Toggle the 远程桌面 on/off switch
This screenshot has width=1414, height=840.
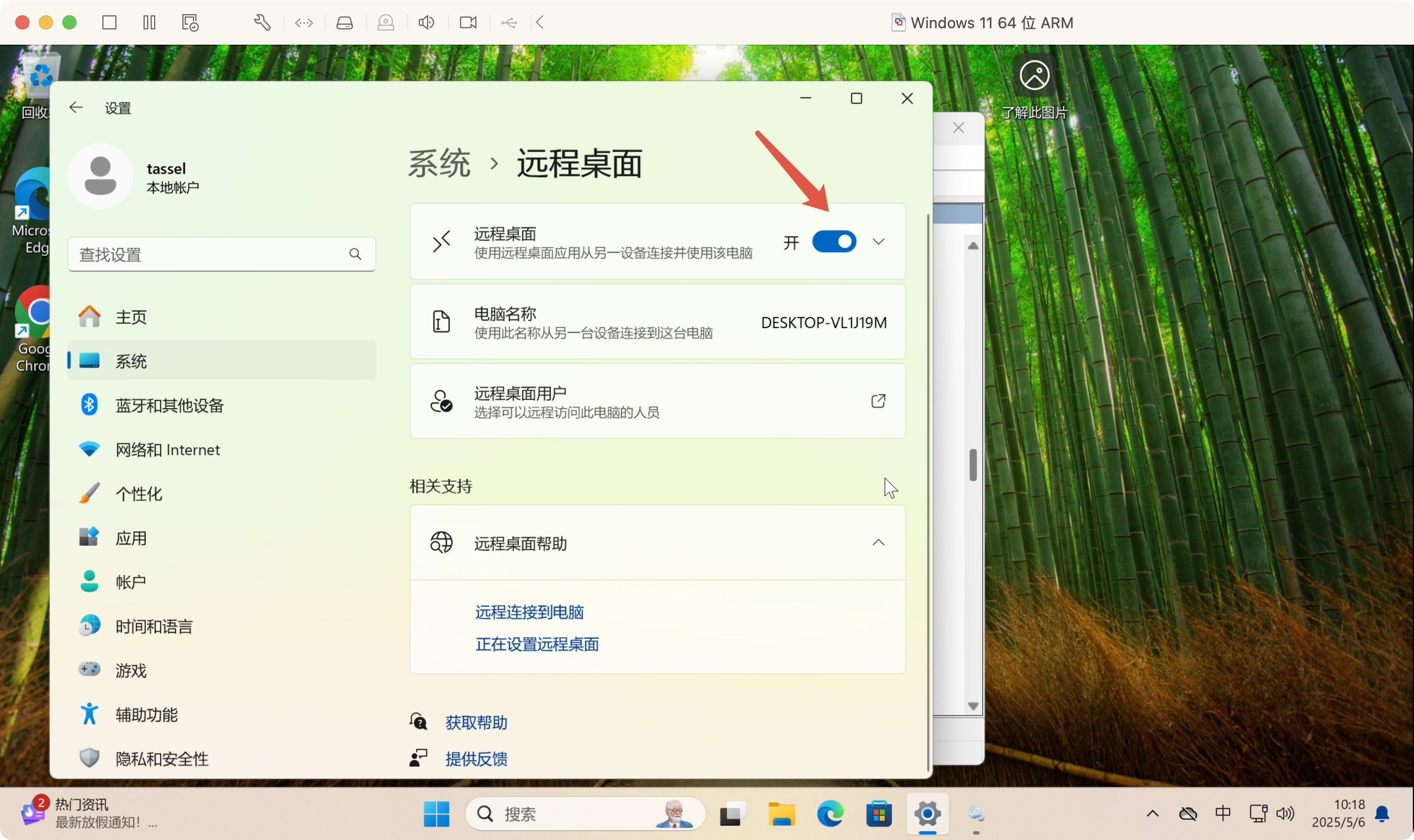coord(833,242)
